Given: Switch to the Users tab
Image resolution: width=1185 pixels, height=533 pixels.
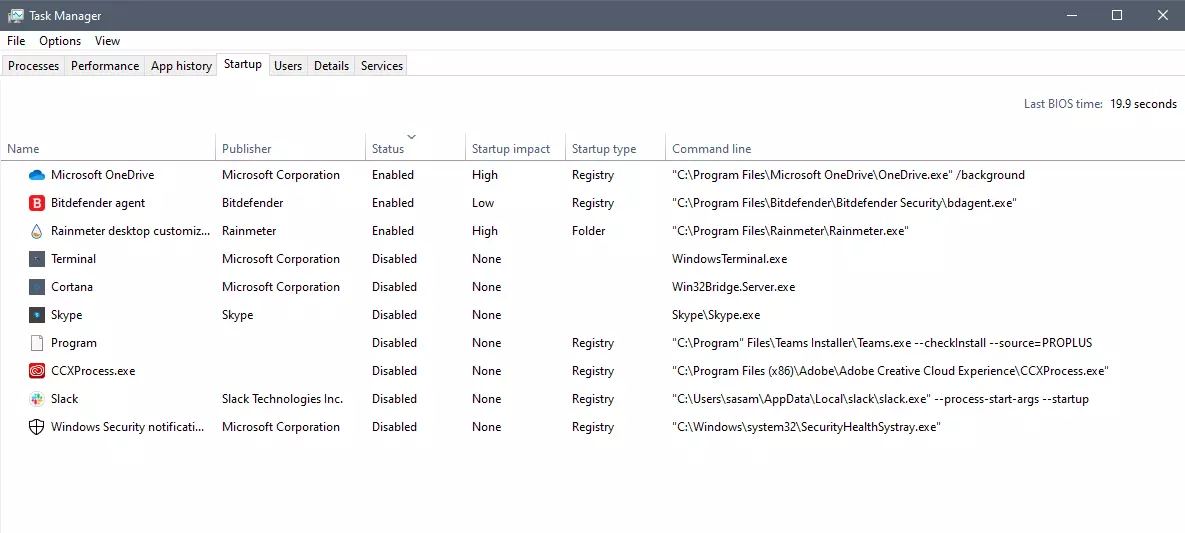Looking at the screenshot, I should tap(288, 66).
